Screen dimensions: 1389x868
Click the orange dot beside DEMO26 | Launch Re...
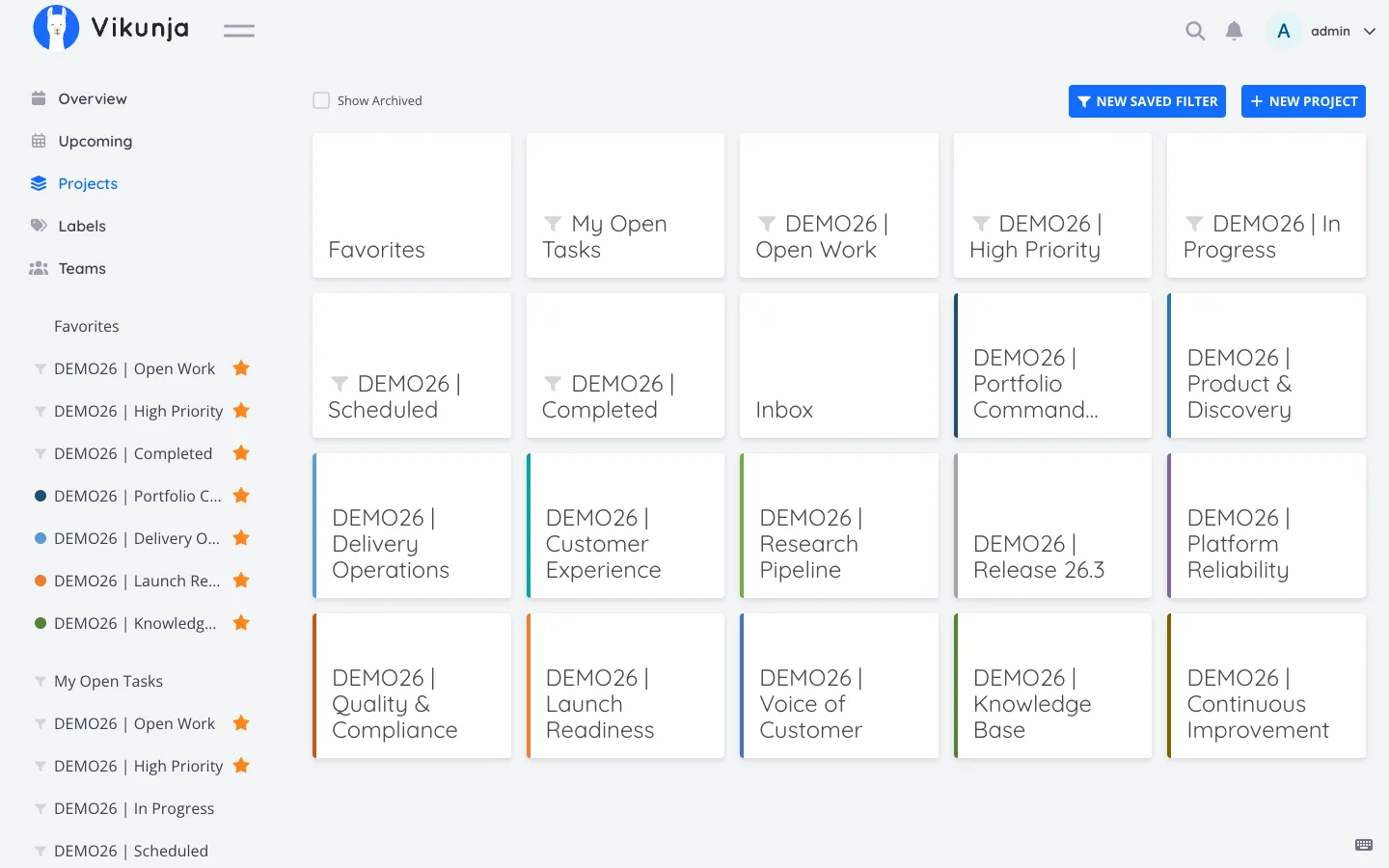[41, 581]
